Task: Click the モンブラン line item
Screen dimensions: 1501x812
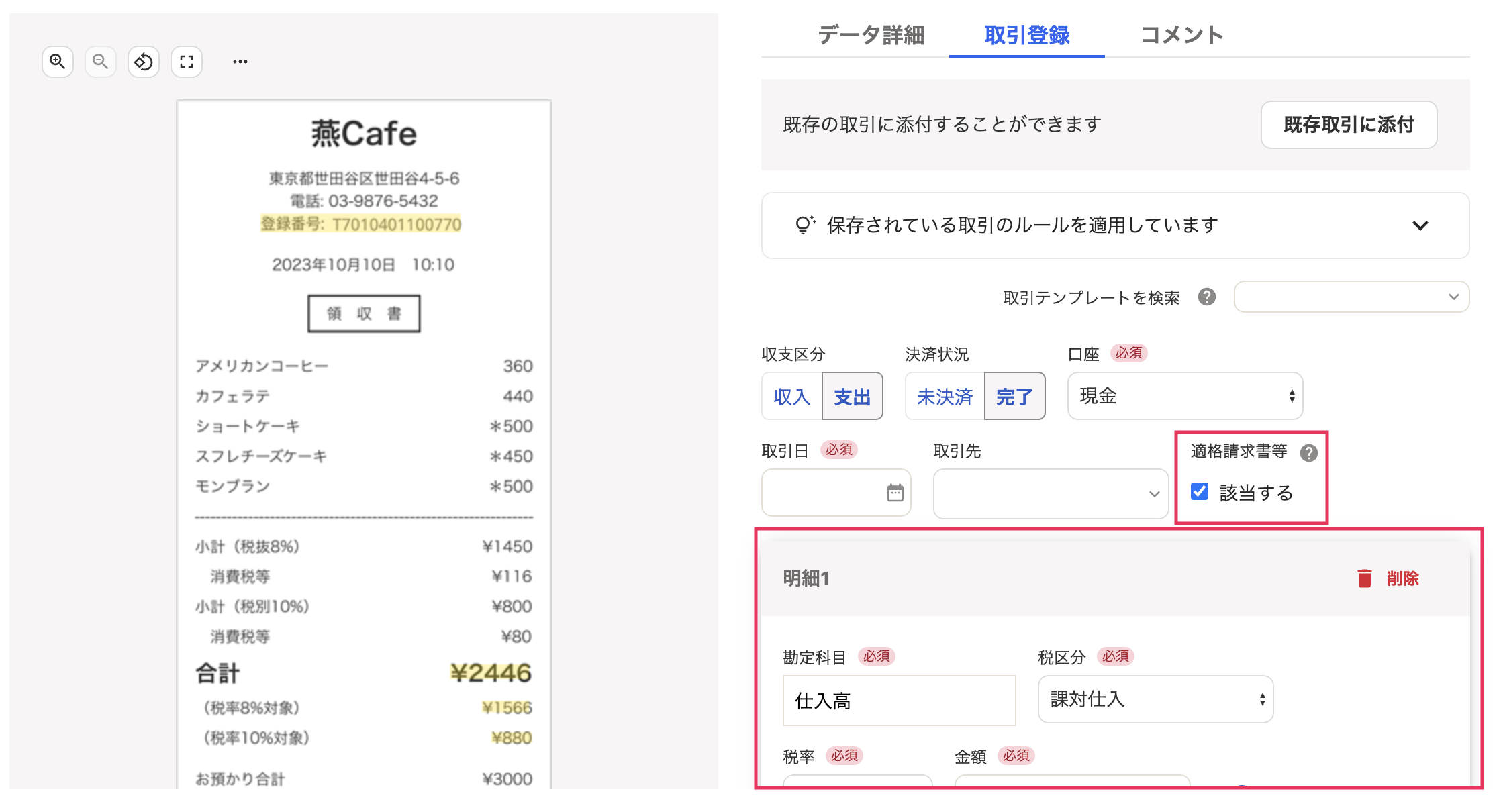Action: (364, 487)
